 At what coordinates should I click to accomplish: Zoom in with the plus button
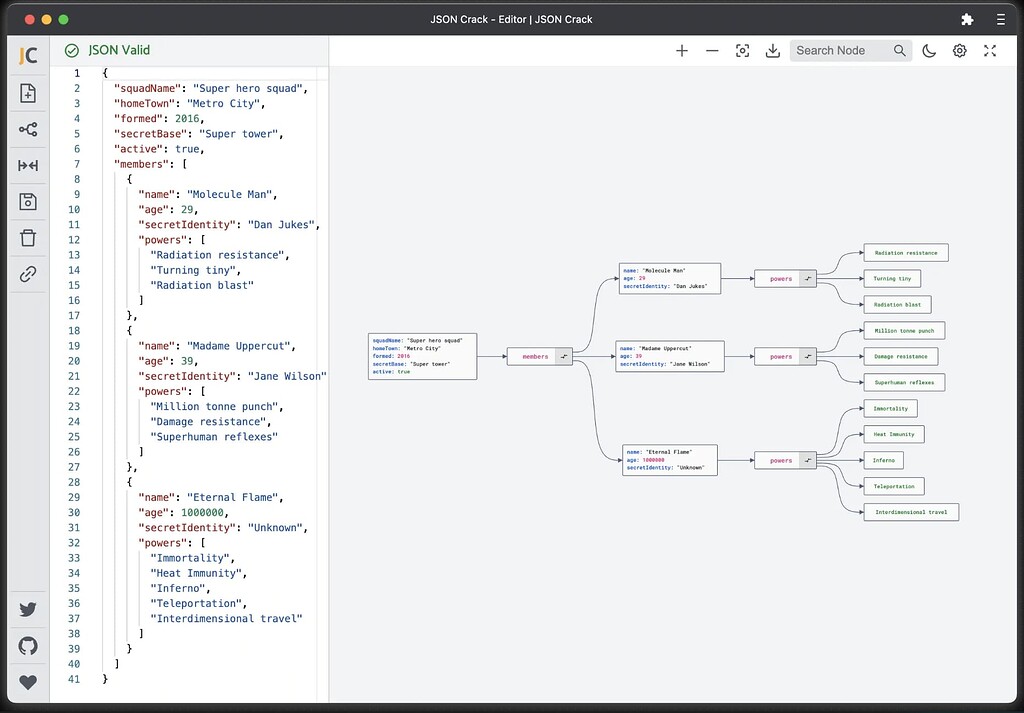coord(682,50)
